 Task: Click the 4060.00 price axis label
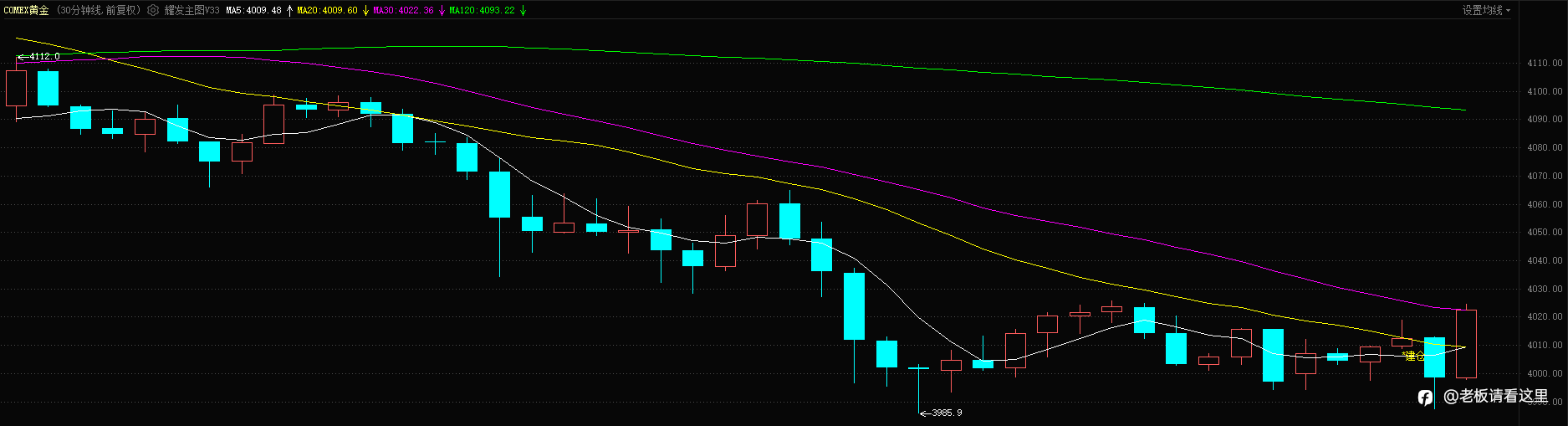pyautogui.click(x=1545, y=204)
